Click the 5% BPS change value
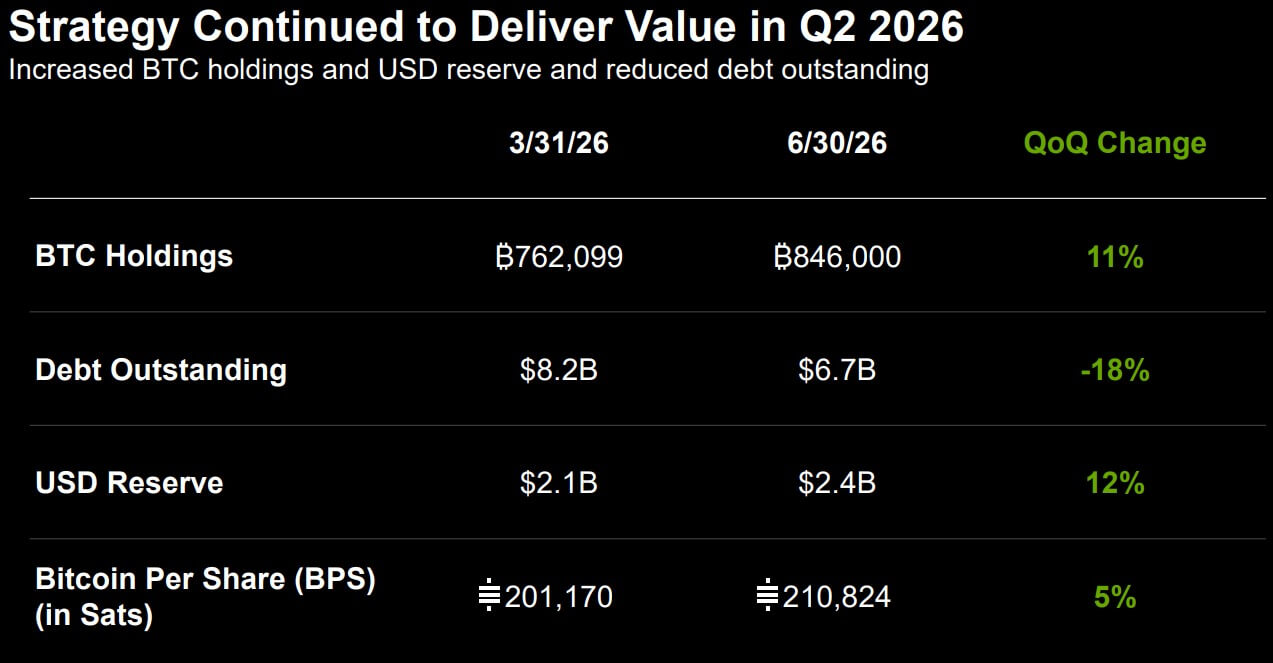This screenshot has height=663, width=1273. click(x=1115, y=598)
